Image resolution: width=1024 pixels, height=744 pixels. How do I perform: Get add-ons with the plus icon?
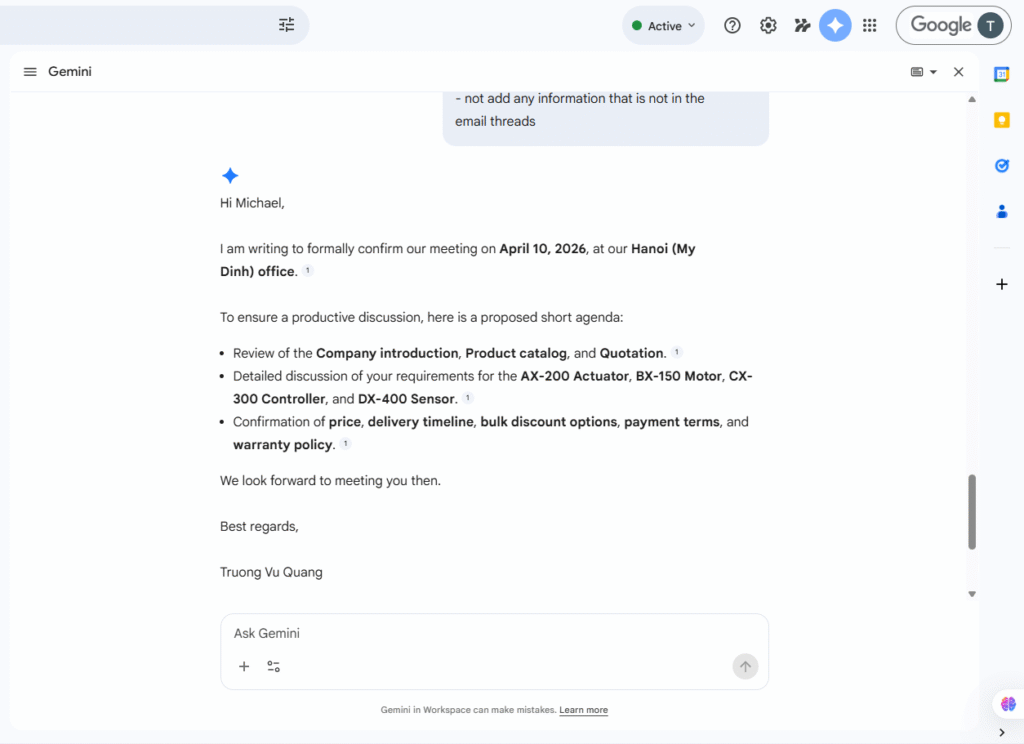[x=1001, y=284]
